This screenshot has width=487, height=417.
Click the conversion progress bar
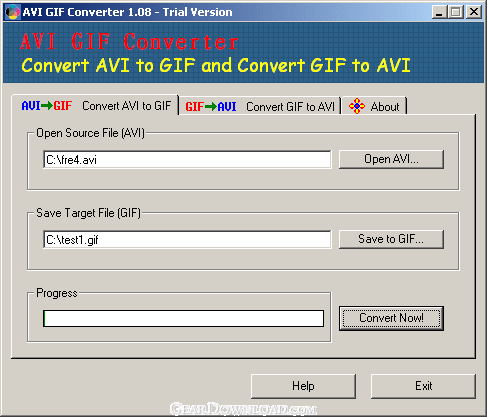click(x=183, y=318)
